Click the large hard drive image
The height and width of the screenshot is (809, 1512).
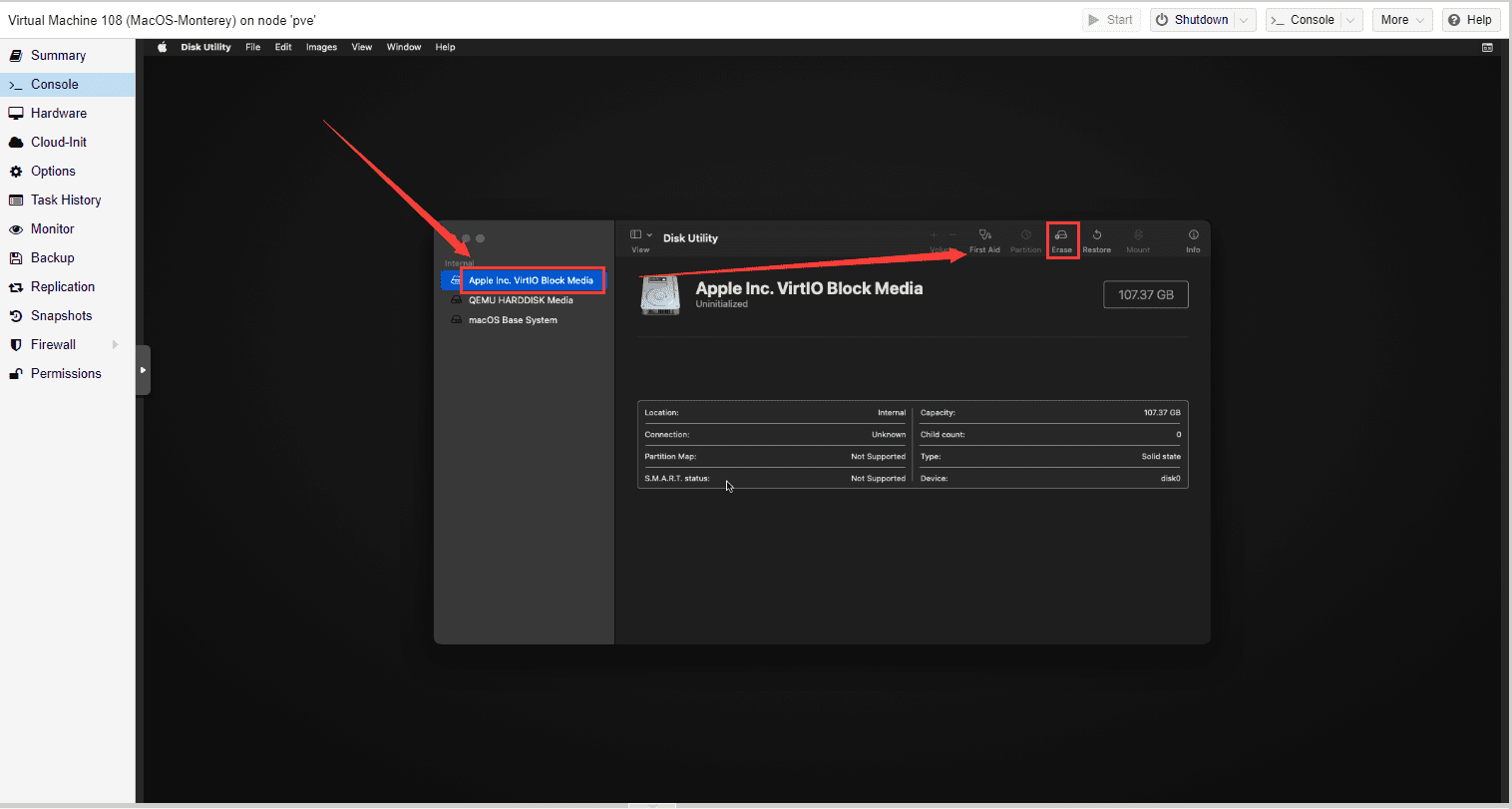click(660, 295)
